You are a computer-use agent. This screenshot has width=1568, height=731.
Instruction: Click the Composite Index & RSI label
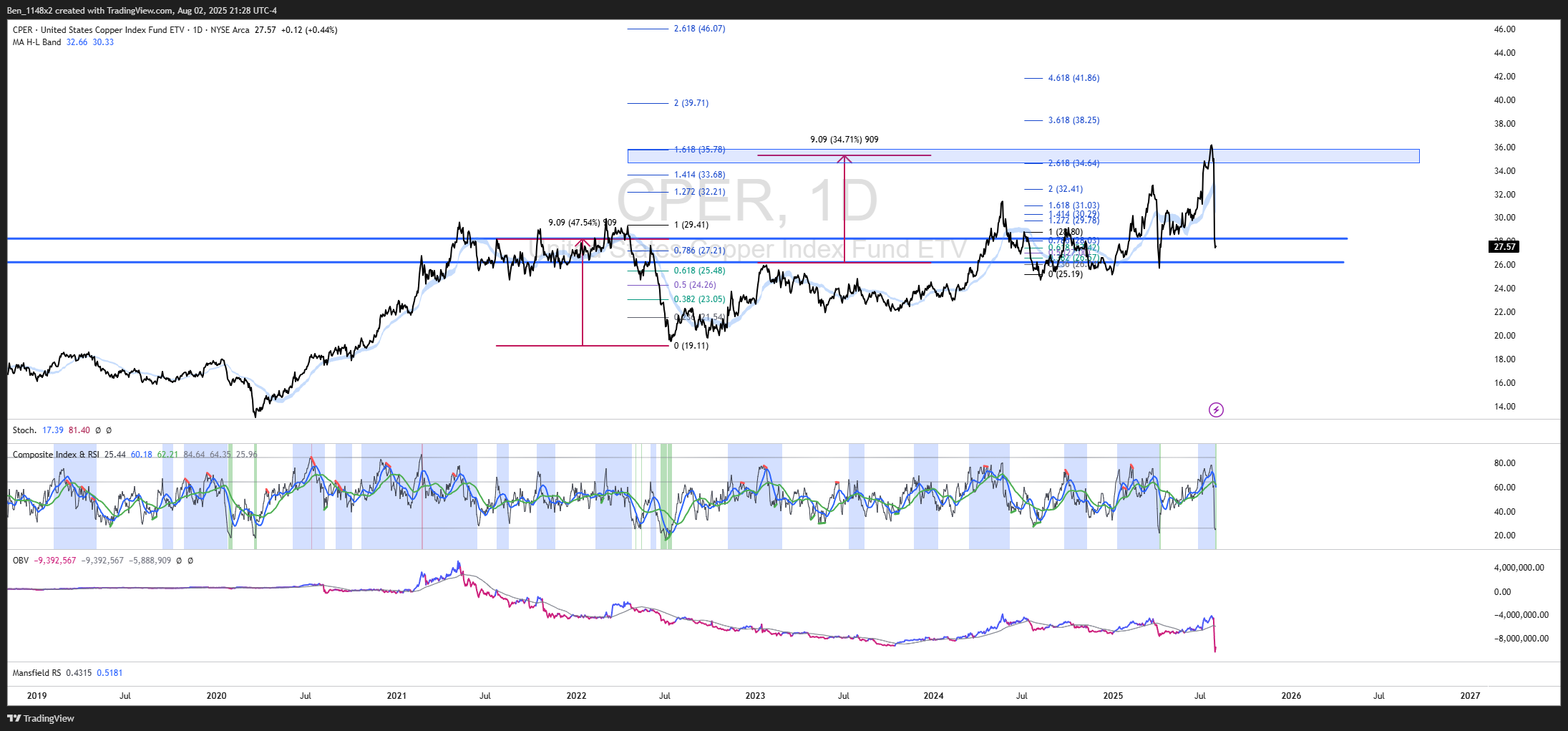(x=56, y=455)
